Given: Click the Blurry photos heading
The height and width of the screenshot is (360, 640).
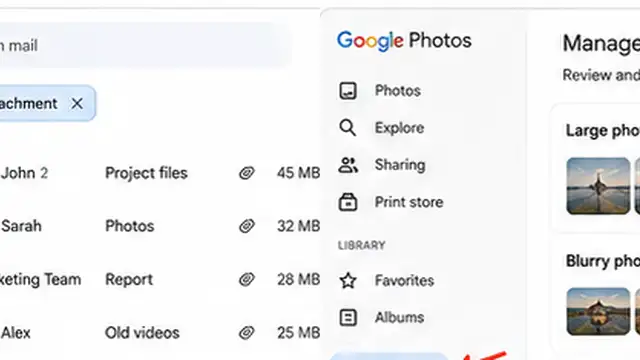Looking at the screenshot, I should (603, 261).
